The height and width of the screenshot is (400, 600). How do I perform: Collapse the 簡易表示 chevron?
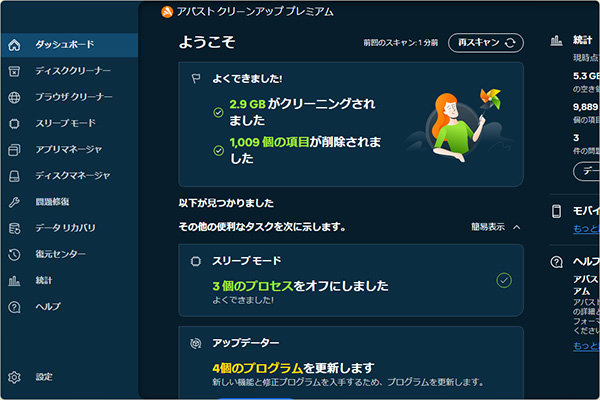517,227
